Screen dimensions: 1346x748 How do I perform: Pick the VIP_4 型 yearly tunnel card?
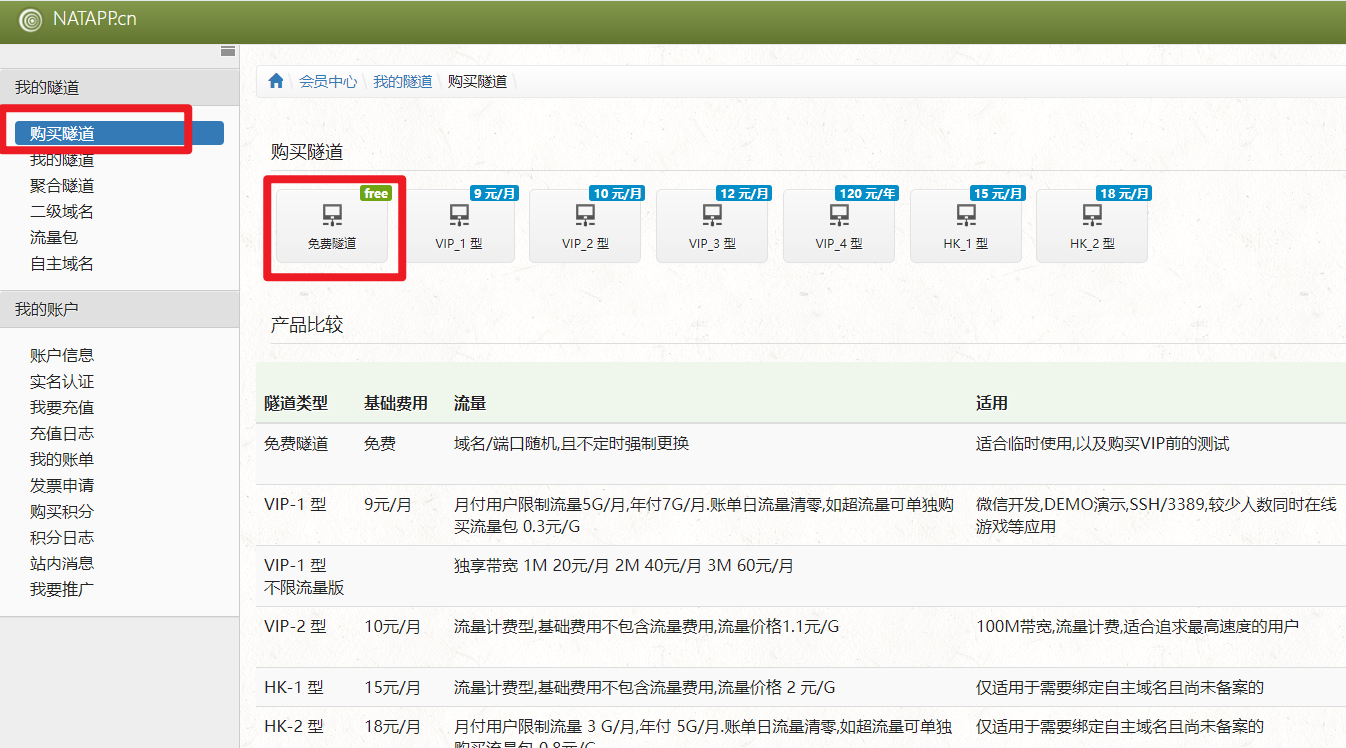[x=839, y=226]
